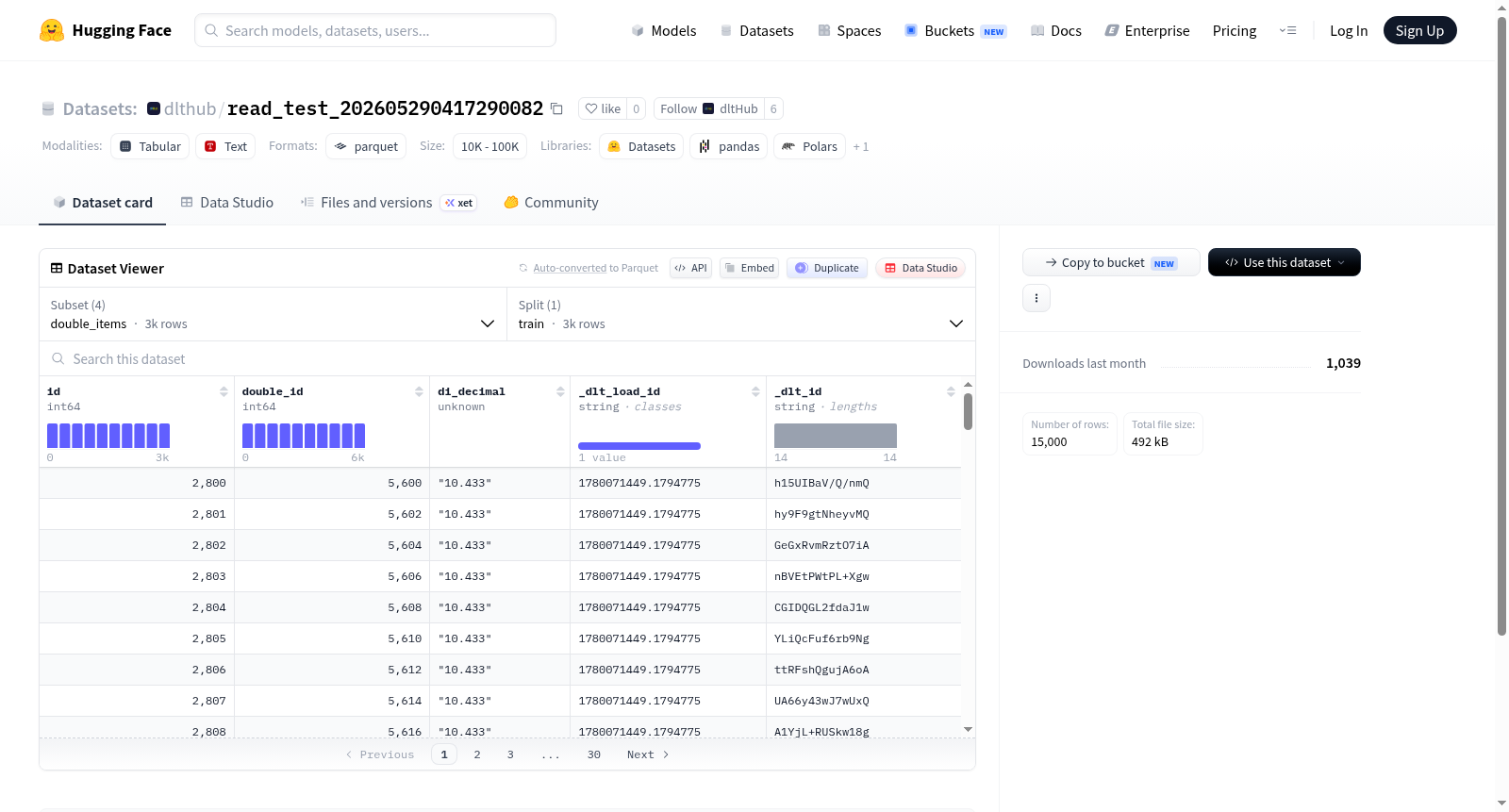Viewport: 1509px width, 812px height.
Task: Open Spaces in top navigation
Action: click(x=849, y=30)
